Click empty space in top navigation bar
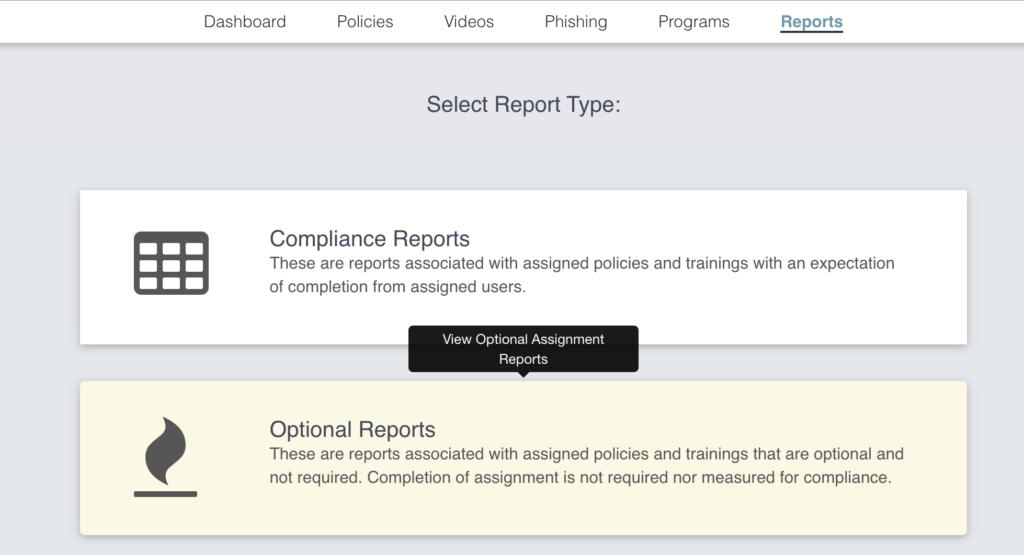This screenshot has height=555, width=1024. (934, 22)
